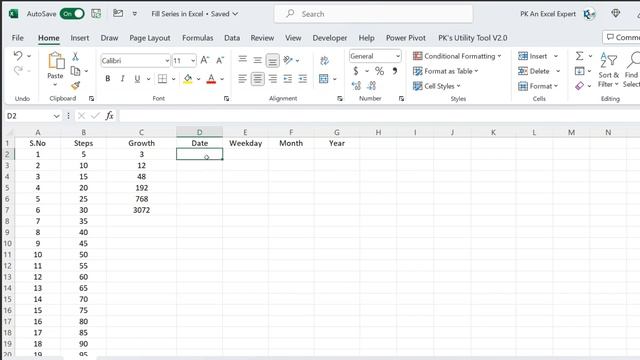
Task: Open the font size 11 dropdown
Action: tap(193, 61)
